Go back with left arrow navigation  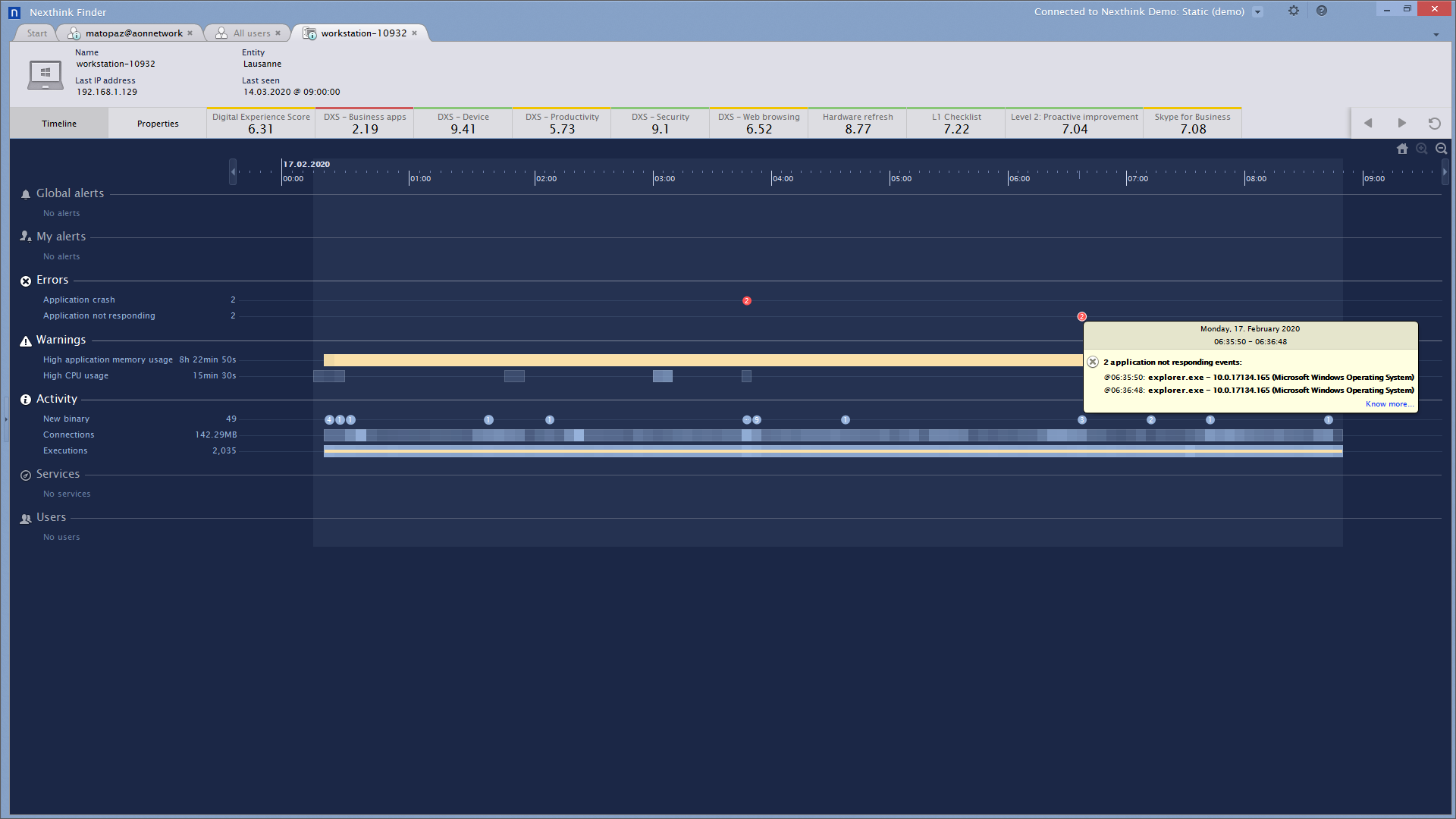[1368, 123]
